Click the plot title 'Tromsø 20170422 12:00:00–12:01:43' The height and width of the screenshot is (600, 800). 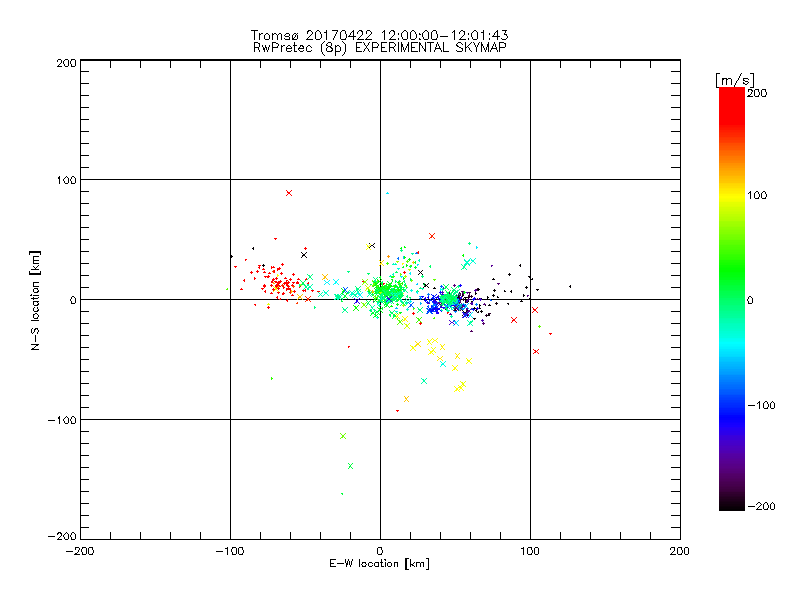(379, 35)
